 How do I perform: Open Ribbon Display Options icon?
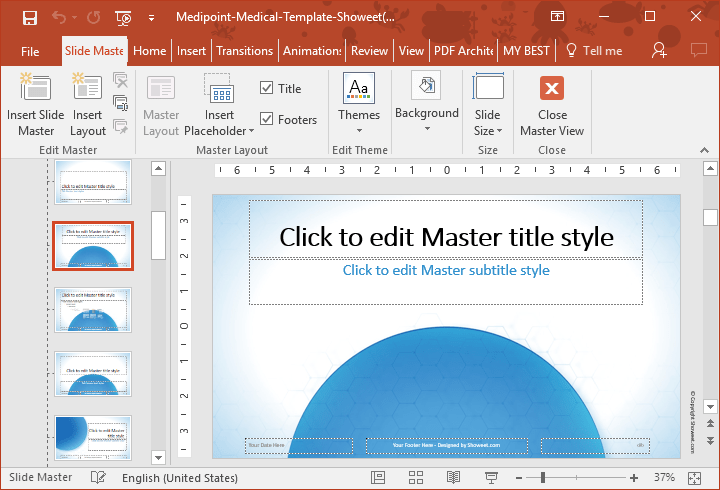pyautogui.click(x=557, y=17)
